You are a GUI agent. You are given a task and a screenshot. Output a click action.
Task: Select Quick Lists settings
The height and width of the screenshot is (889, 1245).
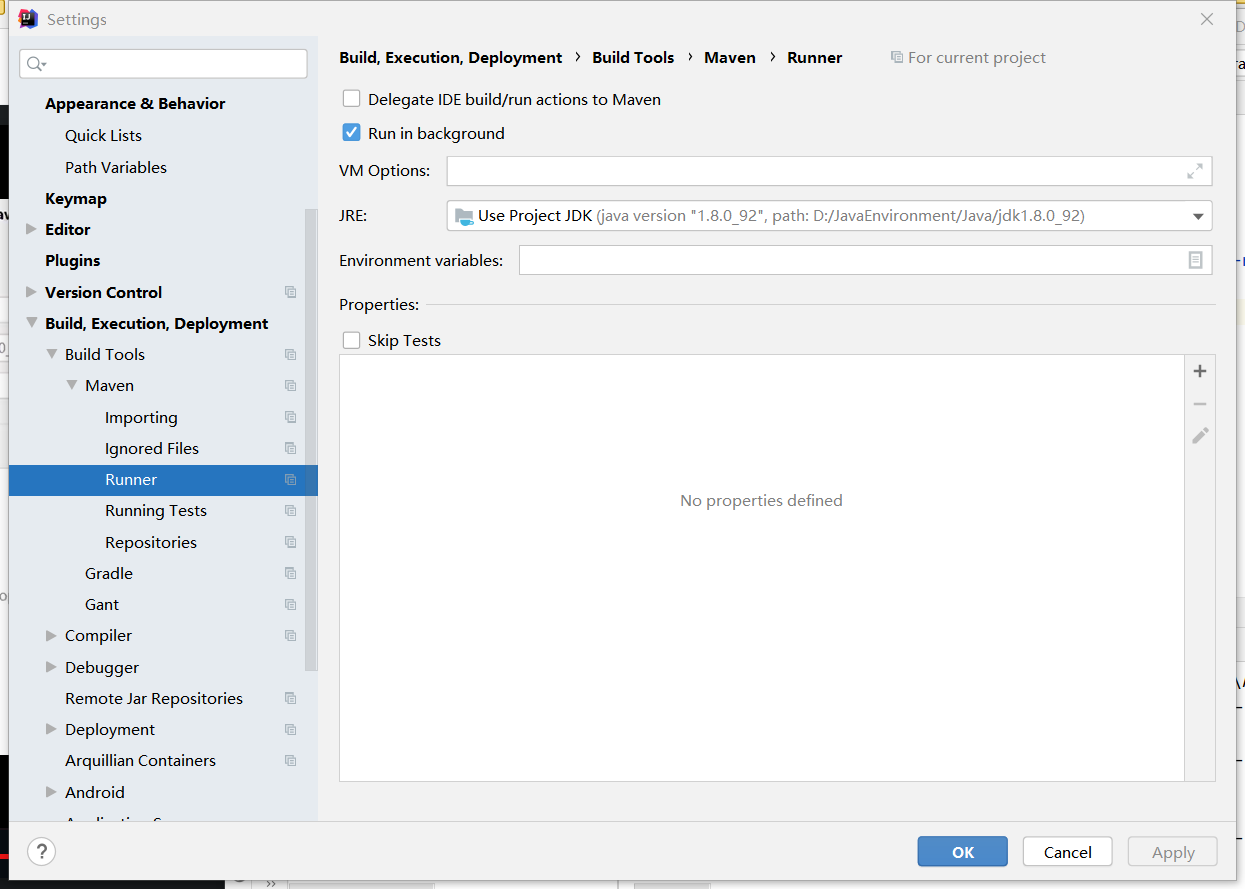click(x=103, y=135)
